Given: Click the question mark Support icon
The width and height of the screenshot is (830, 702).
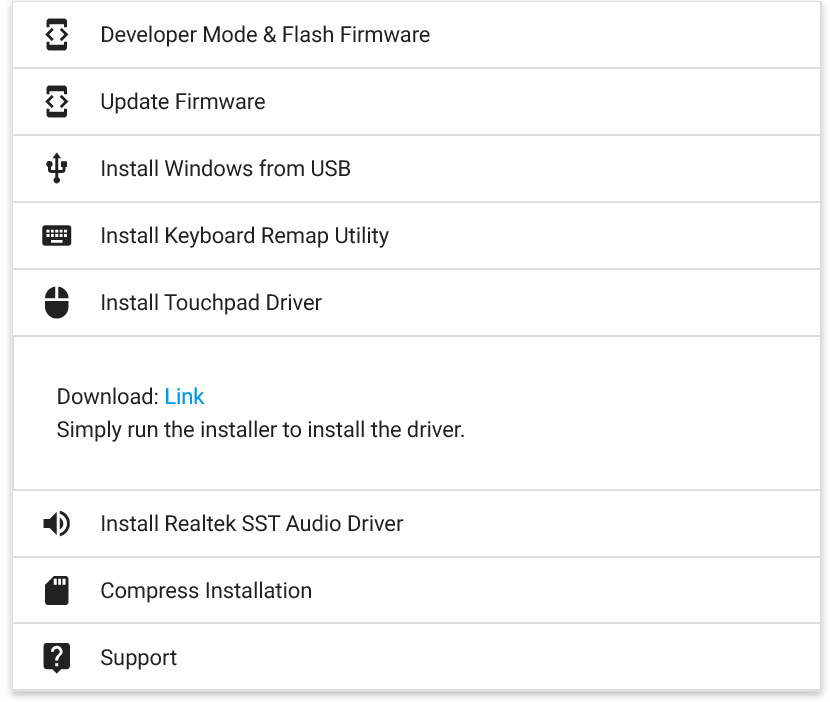Looking at the screenshot, I should (57, 657).
